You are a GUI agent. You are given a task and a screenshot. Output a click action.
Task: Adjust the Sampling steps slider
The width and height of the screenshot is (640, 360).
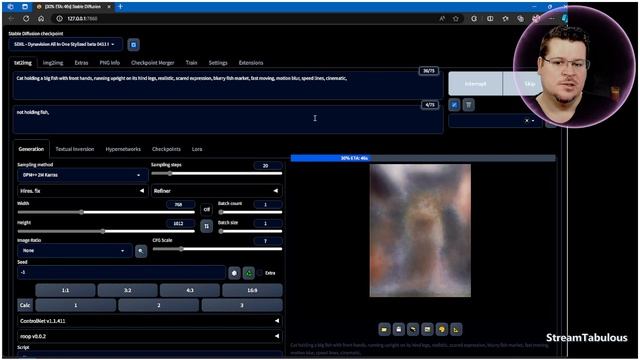click(216, 173)
